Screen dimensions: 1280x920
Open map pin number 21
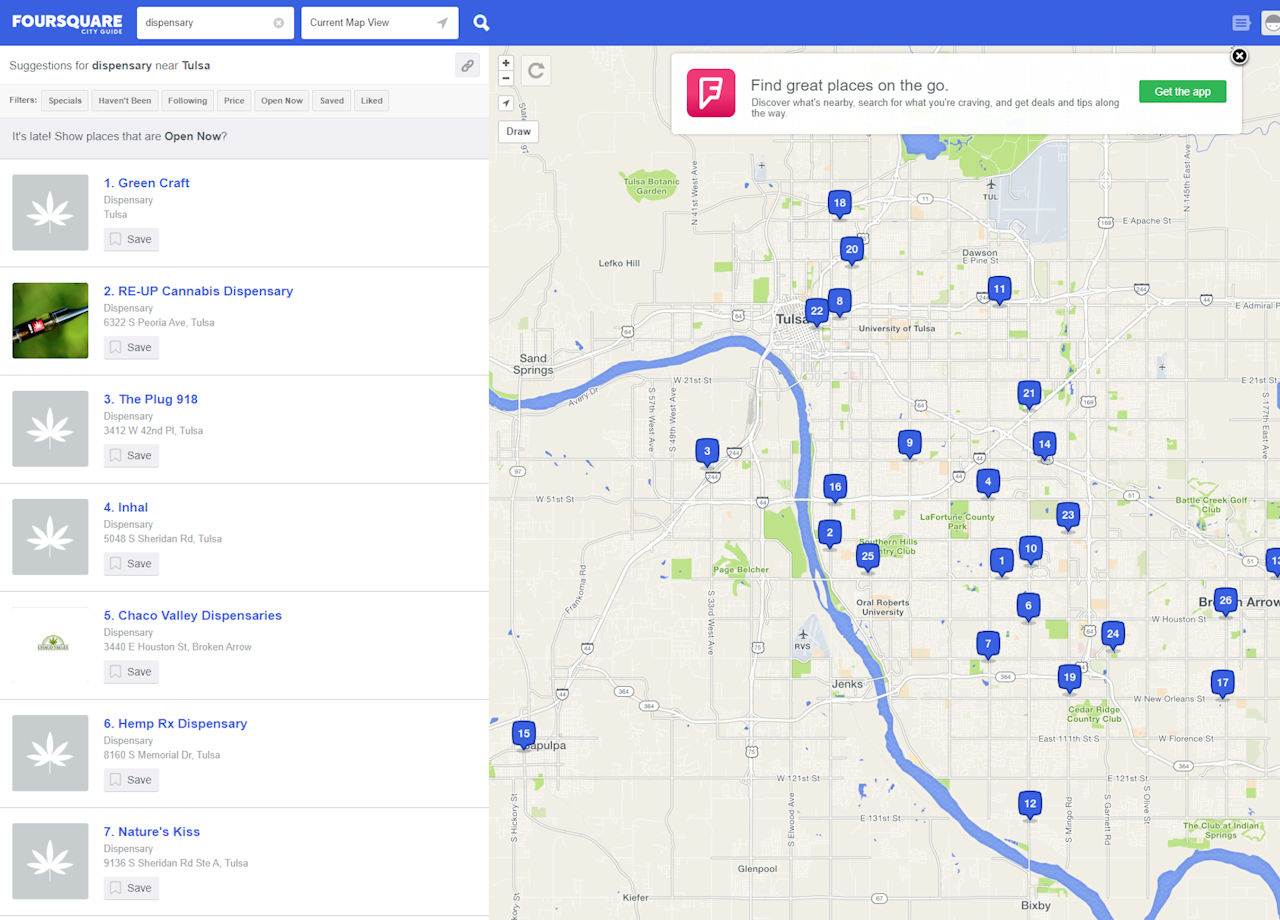[x=1029, y=394]
